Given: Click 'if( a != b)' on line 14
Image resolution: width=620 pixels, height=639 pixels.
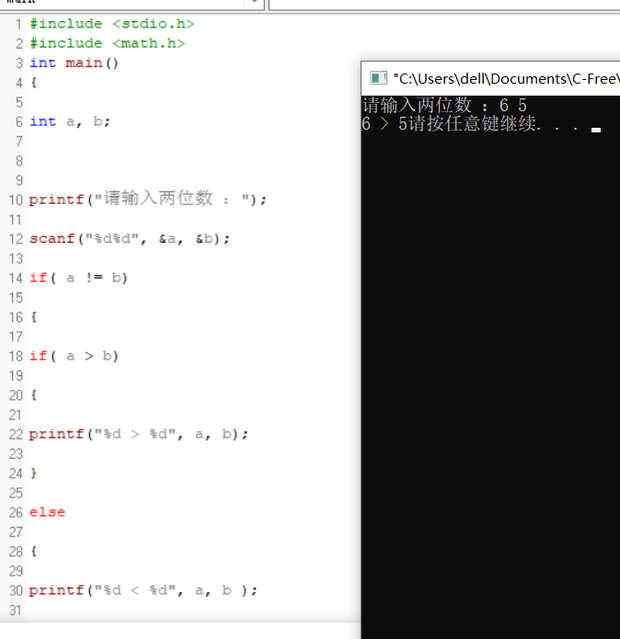Looking at the screenshot, I should pyautogui.click(x=79, y=278).
